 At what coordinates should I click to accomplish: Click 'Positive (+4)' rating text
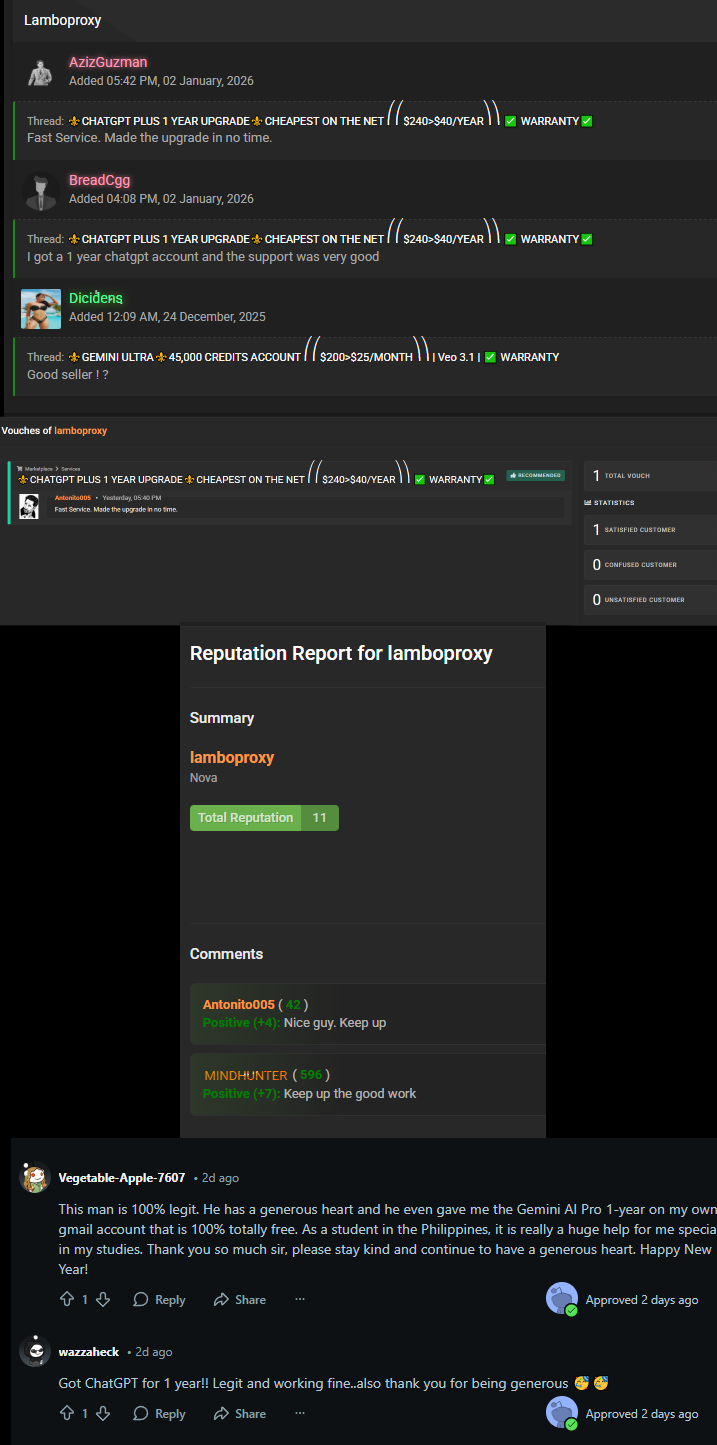tap(241, 1023)
